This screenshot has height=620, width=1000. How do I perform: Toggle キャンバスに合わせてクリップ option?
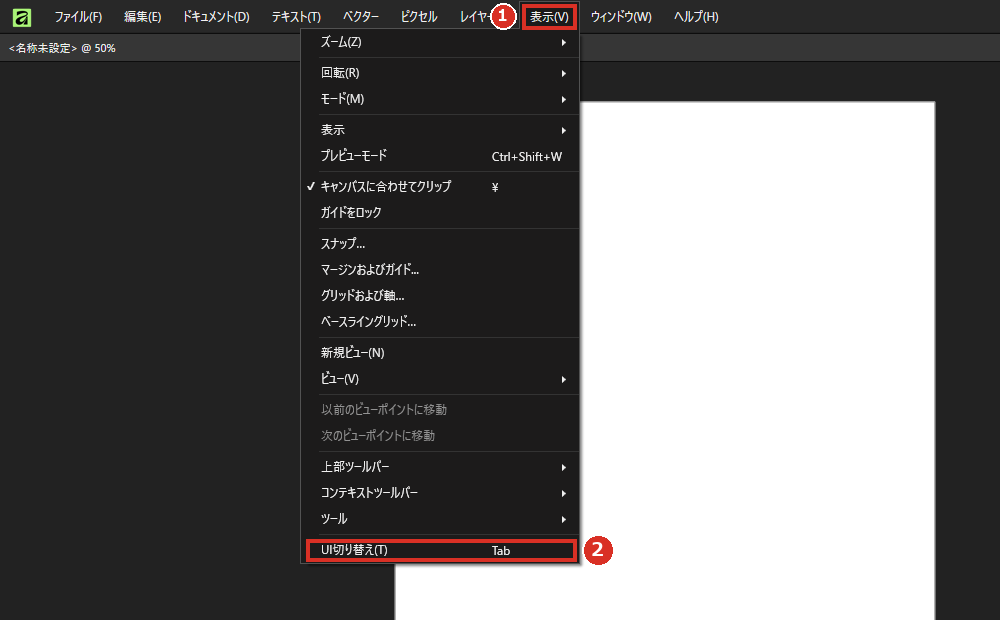440,187
